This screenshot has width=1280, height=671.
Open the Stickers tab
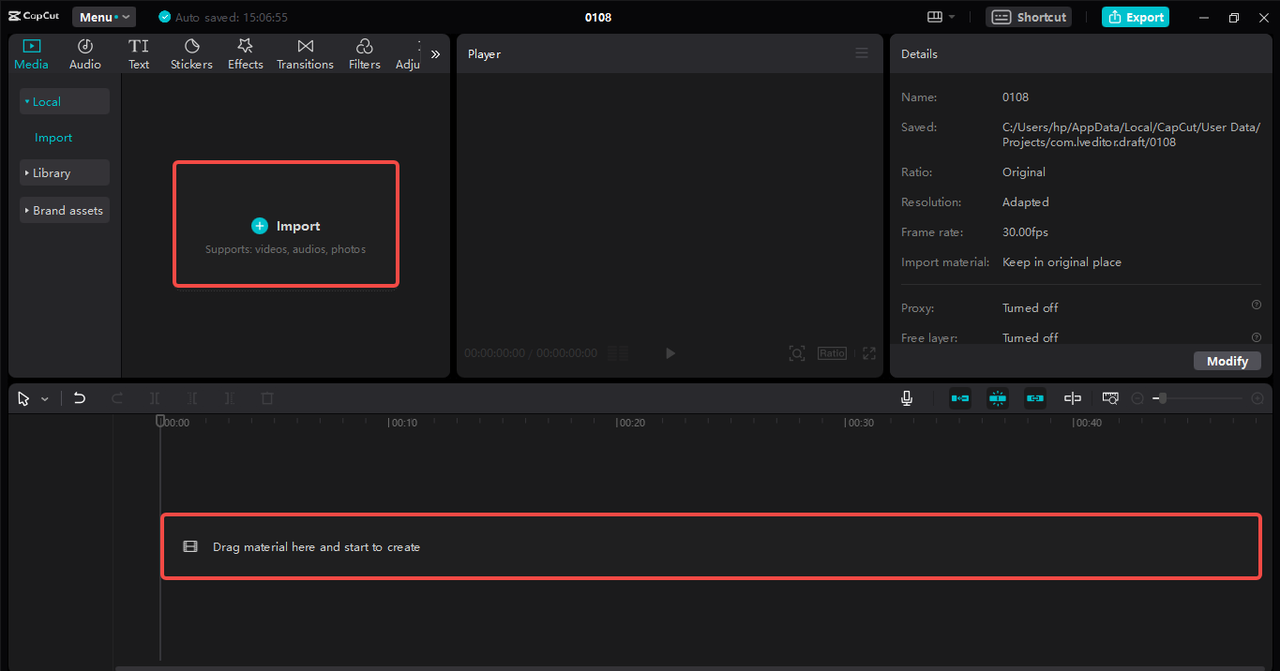191,54
